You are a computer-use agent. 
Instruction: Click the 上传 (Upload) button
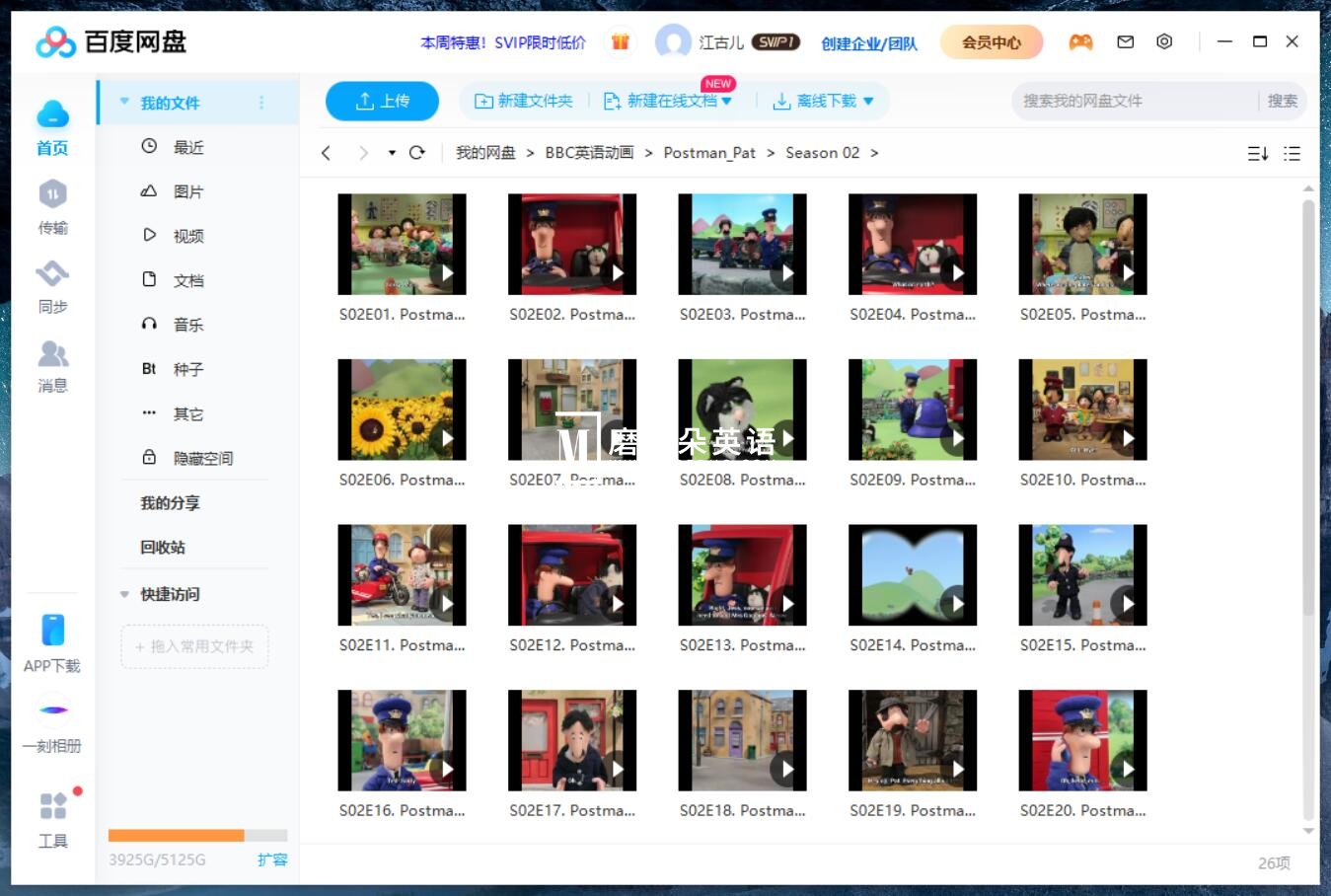coord(382,100)
